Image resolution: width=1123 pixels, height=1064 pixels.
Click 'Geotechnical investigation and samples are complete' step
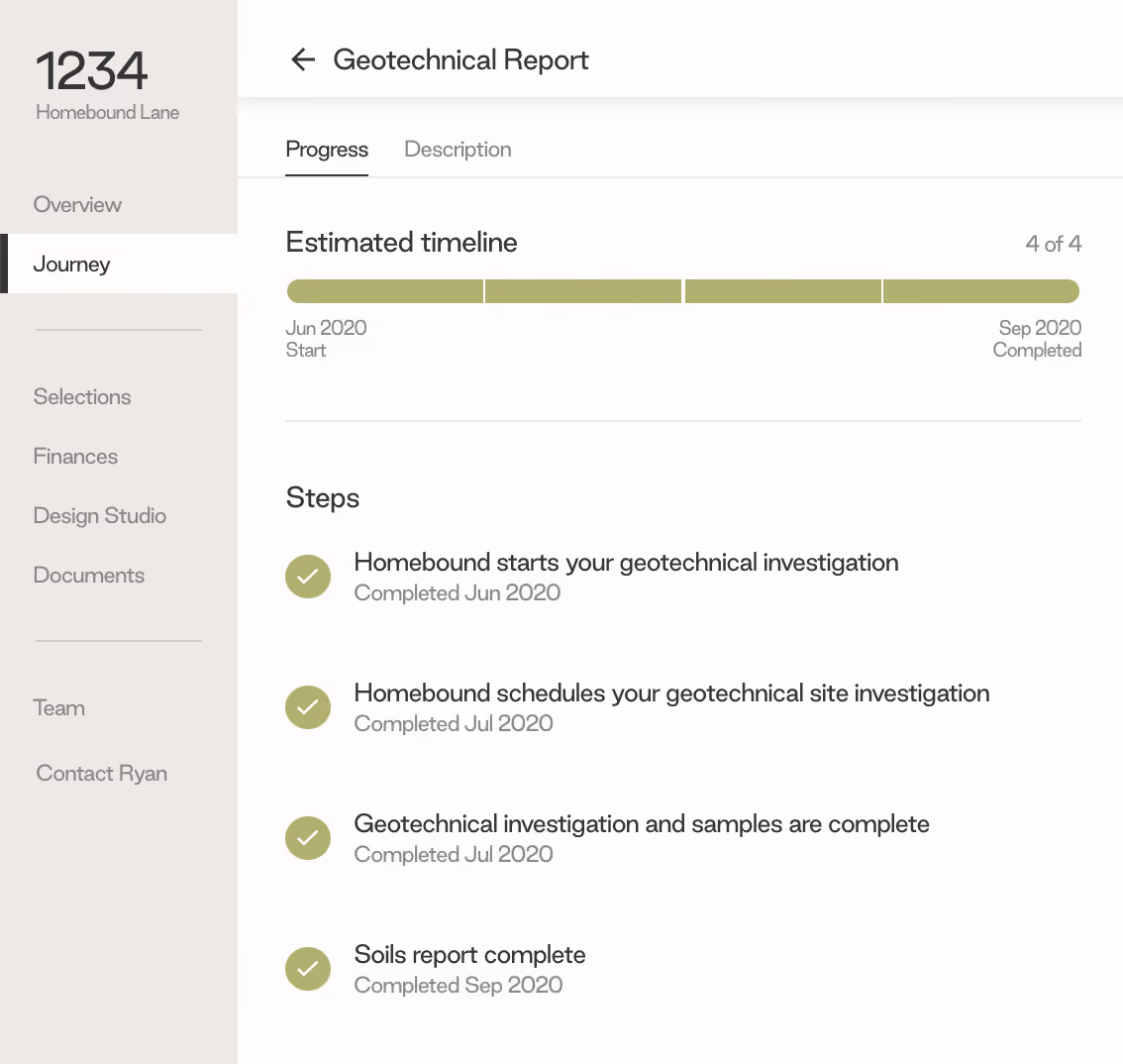[x=642, y=824]
